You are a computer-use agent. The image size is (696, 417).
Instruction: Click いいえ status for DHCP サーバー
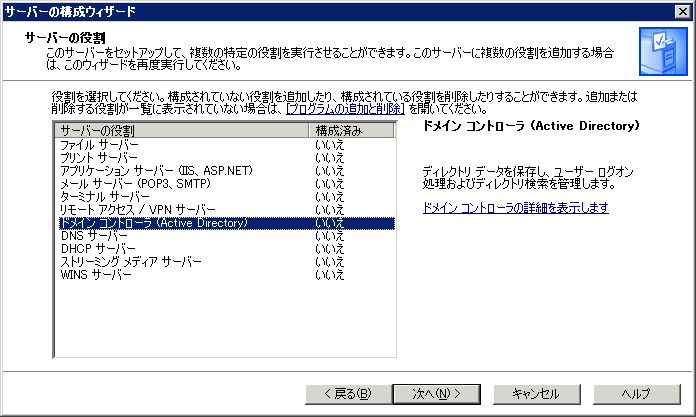click(329, 249)
